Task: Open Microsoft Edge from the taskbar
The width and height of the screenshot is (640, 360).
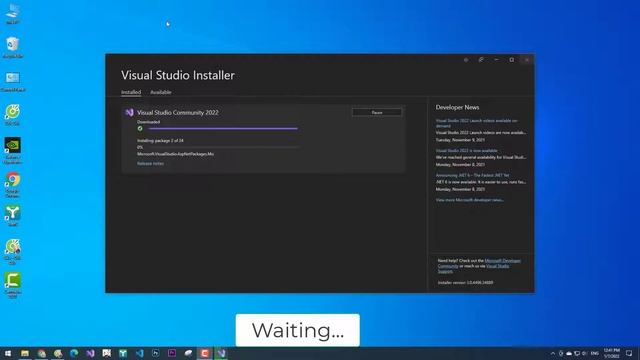Action: [x=74, y=353]
